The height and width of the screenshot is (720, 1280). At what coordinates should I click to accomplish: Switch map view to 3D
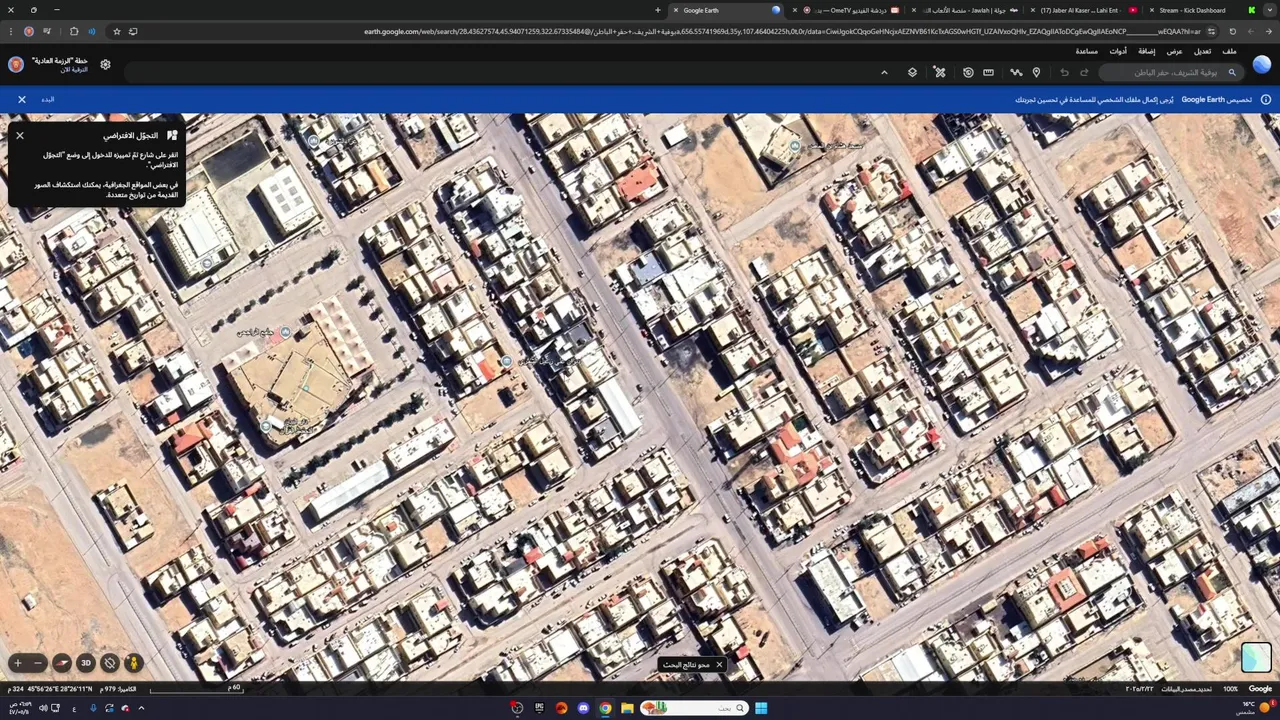pos(86,663)
